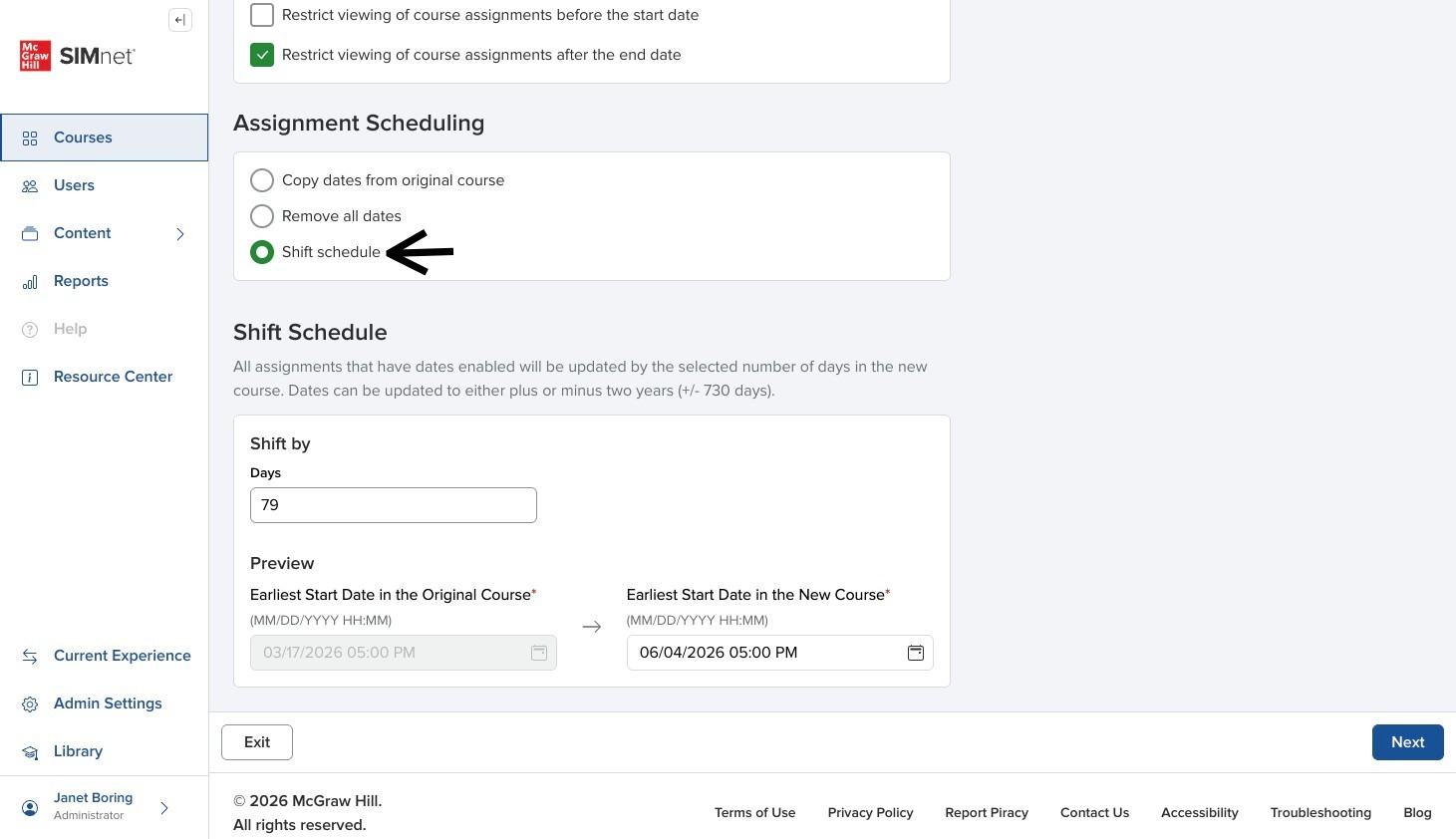This screenshot has height=839, width=1456.
Task: Select the Remove all dates option
Action: [x=262, y=216]
